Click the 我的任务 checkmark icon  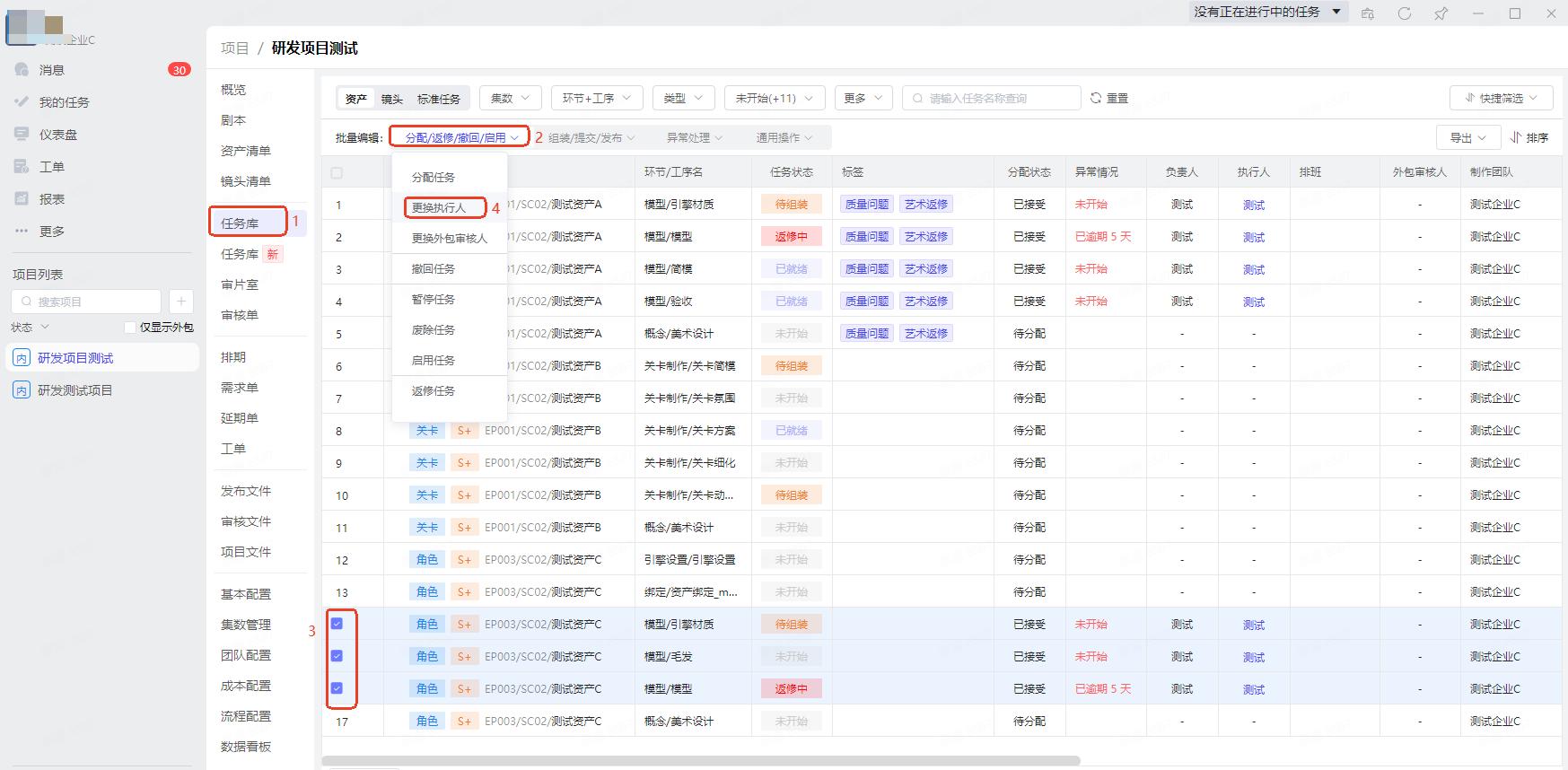pos(22,102)
